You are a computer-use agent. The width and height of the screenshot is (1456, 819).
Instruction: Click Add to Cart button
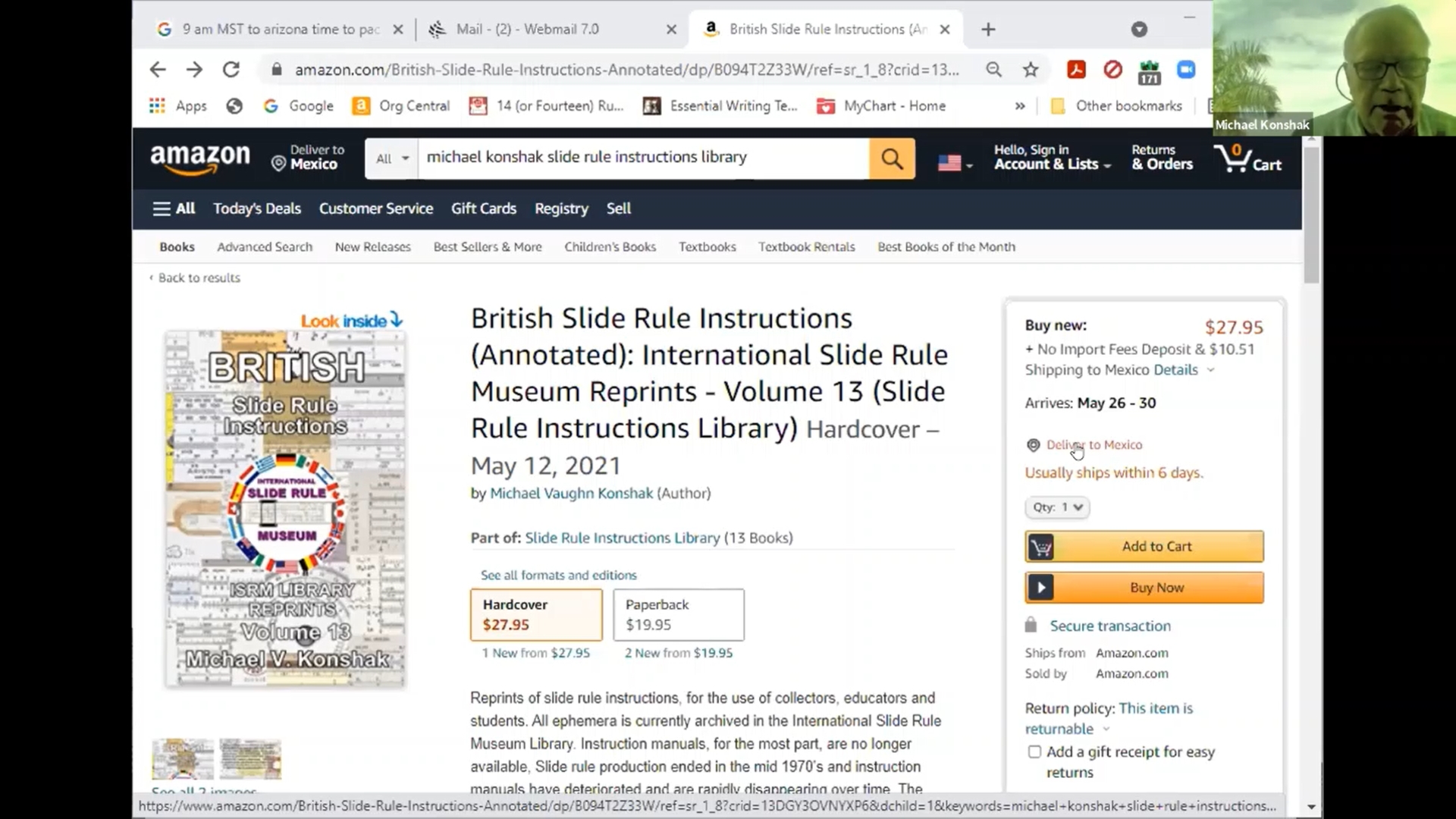(1144, 547)
